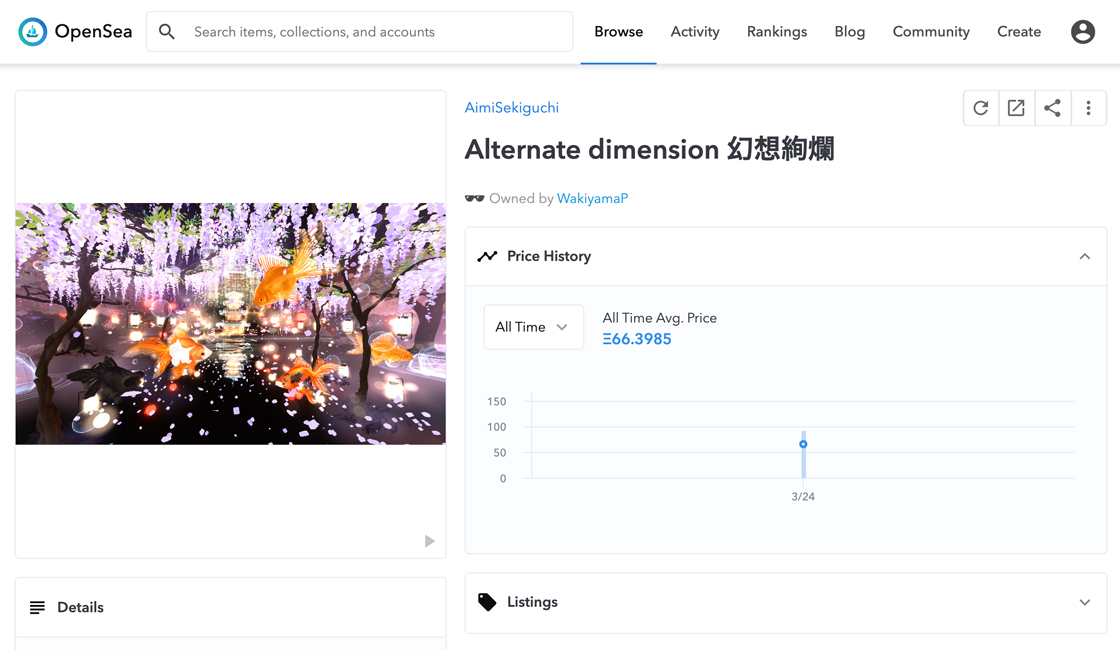Click the share icon
1120x650 pixels.
[x=1052, y=108]
